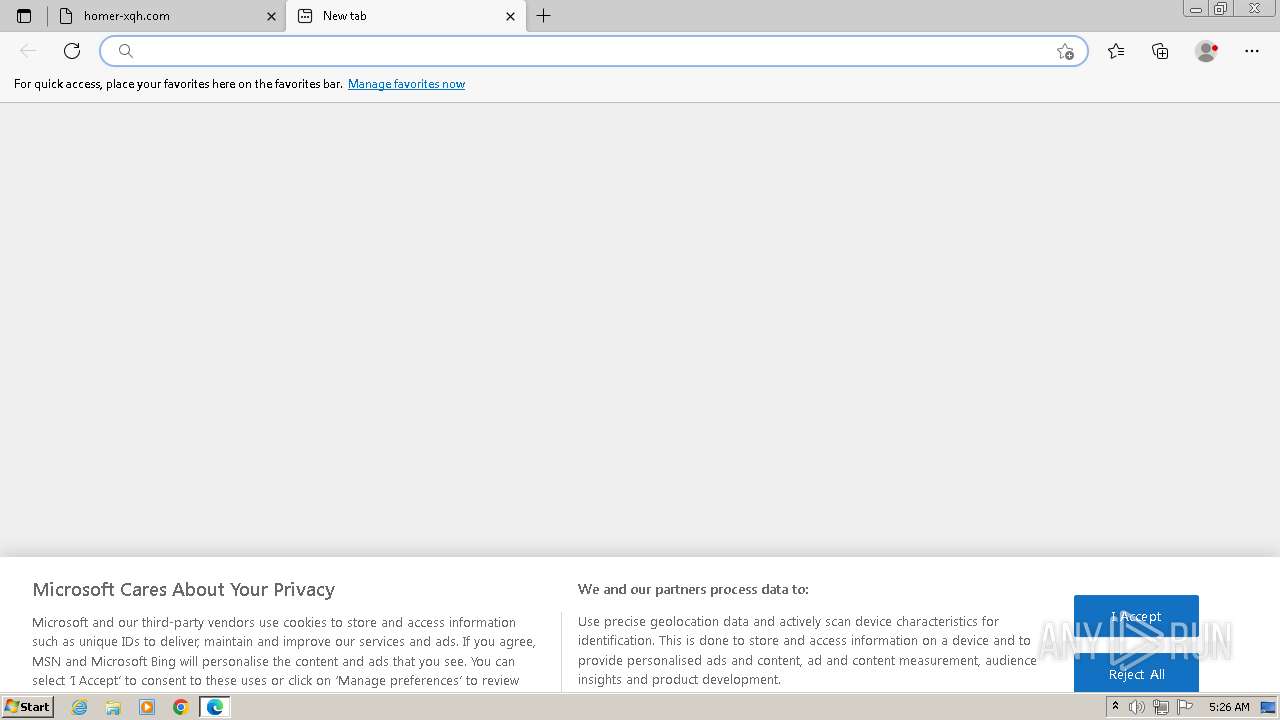Close the homer-xqh.com tab
Screen dimensions: 1280x720
click(x=271, y=16)
